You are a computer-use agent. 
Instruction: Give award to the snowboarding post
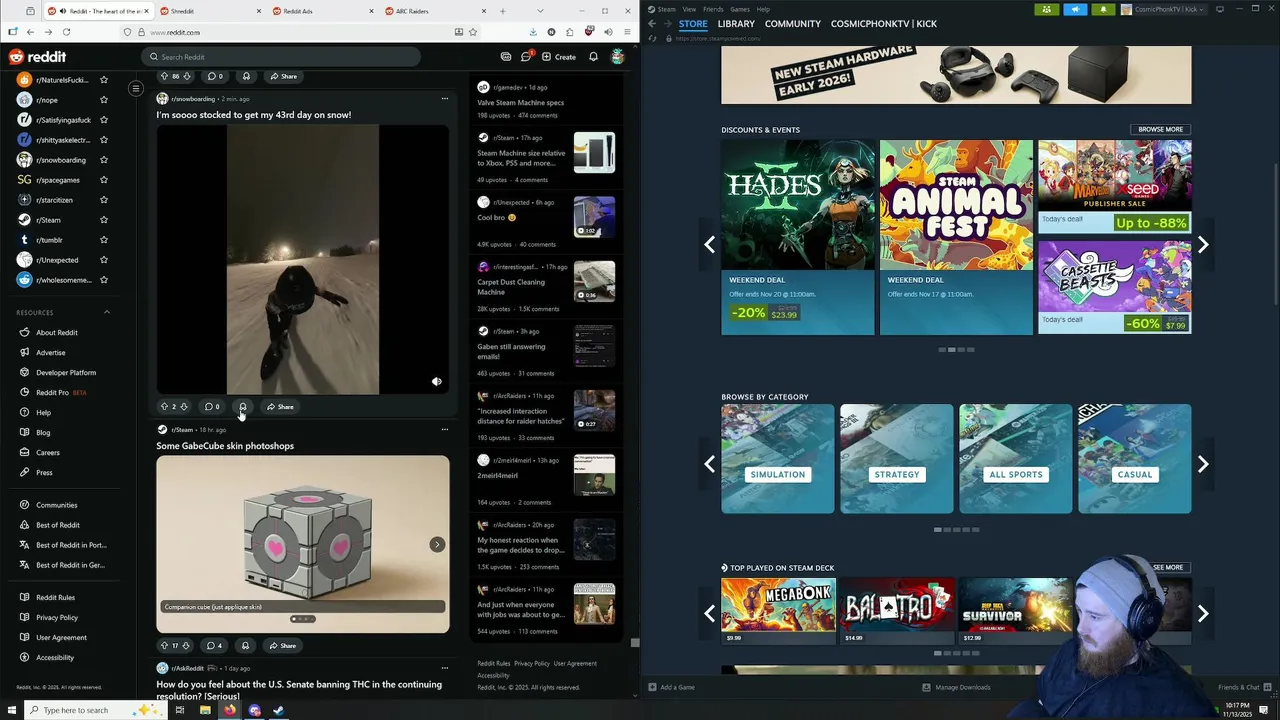[x=243, y=407]
